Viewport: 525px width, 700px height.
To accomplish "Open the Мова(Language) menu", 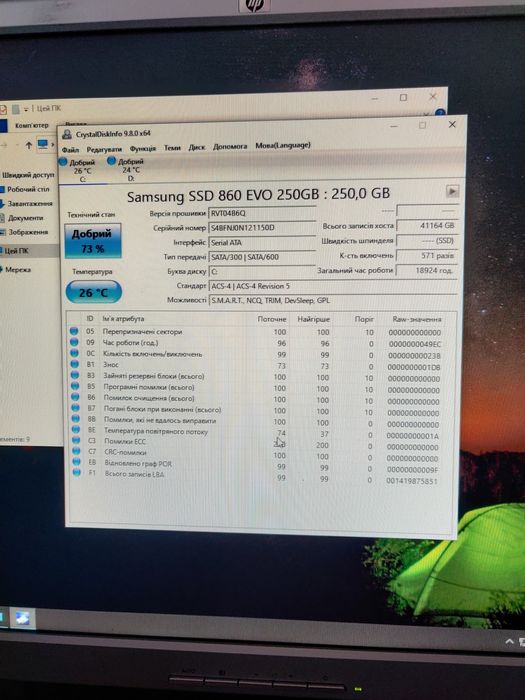I will point(283,146).
